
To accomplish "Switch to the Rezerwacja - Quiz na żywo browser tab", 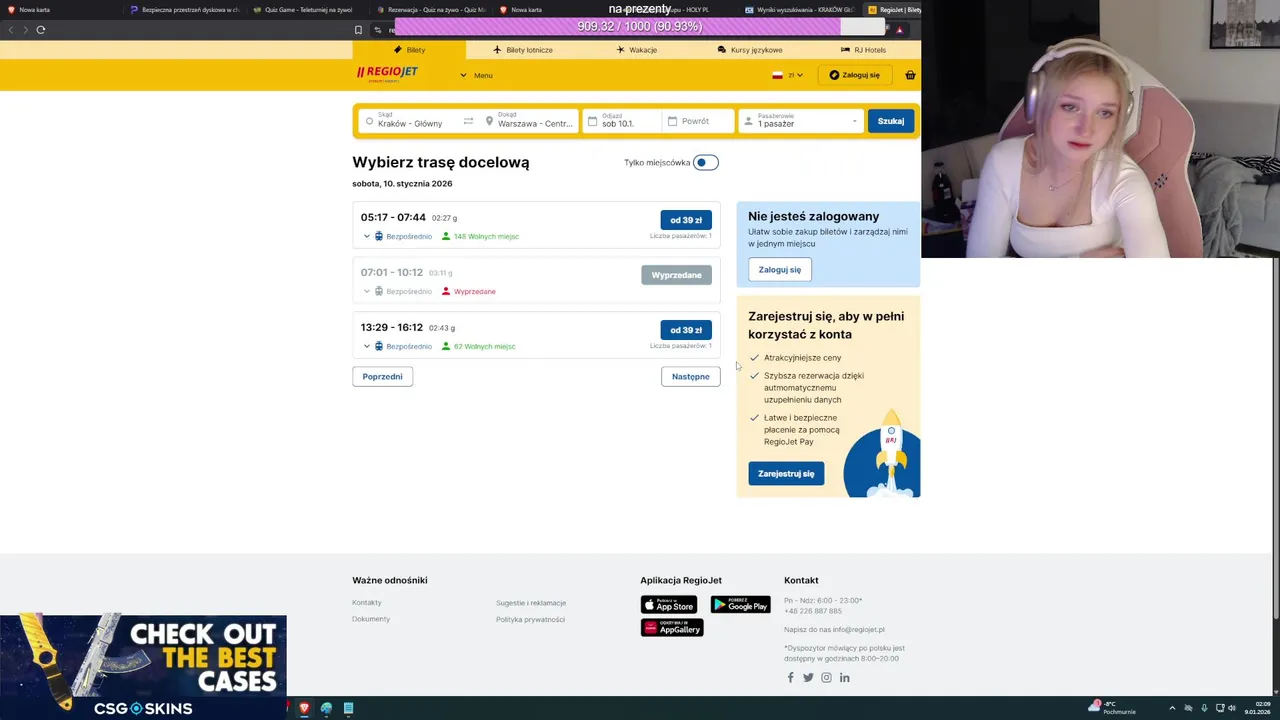I will [430, 9].
